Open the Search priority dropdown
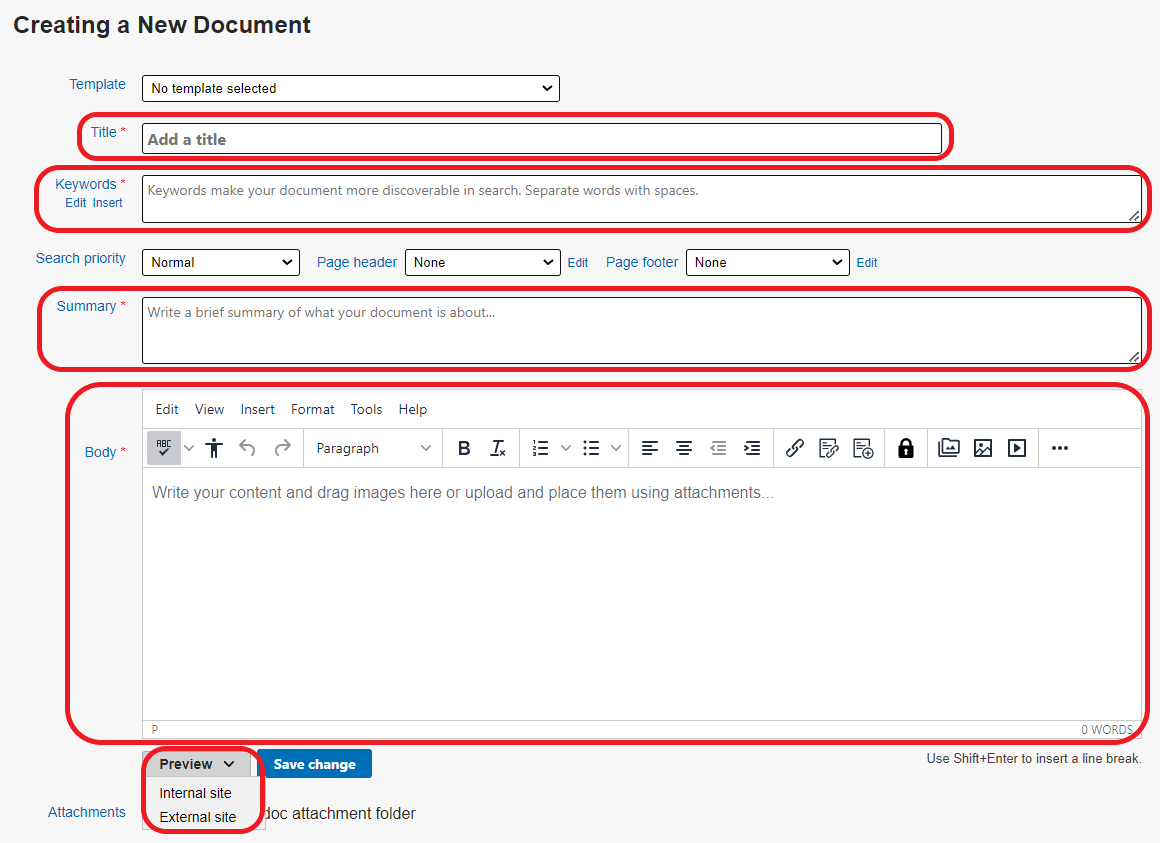This screenshot has width=1160, height=843. (x=220, y=263)
